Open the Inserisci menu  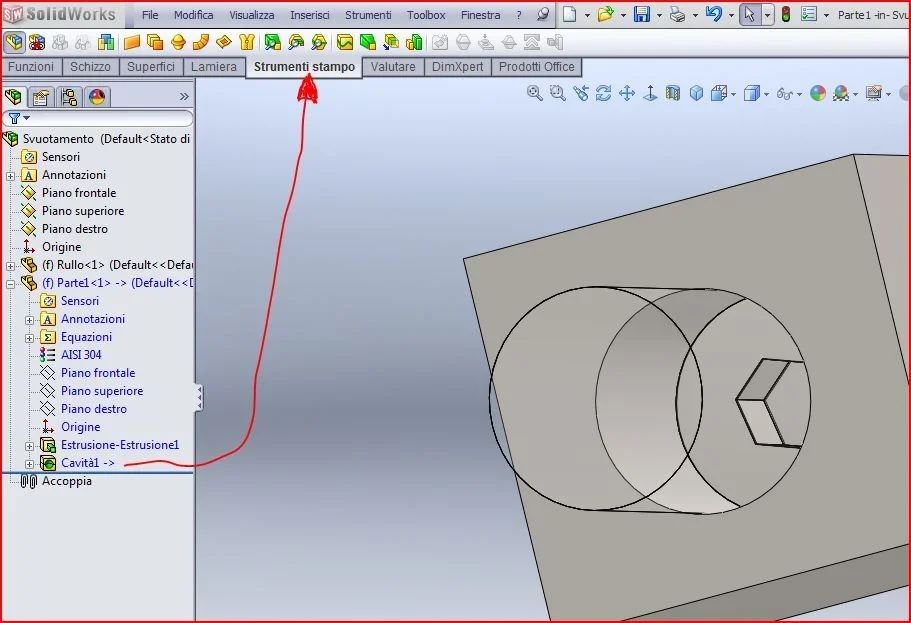[310, 15]
